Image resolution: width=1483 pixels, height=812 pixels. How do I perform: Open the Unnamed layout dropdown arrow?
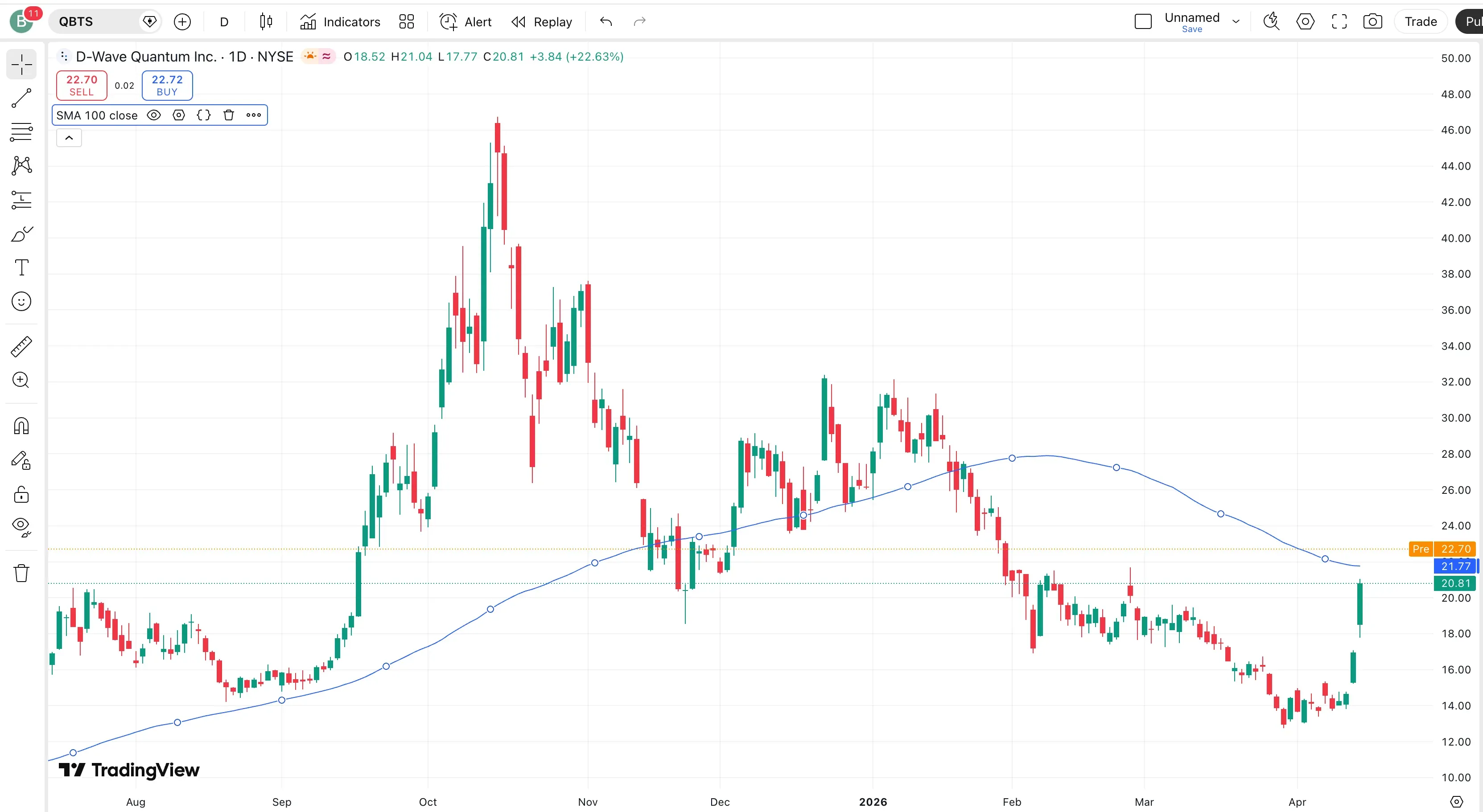(1236, 22)
